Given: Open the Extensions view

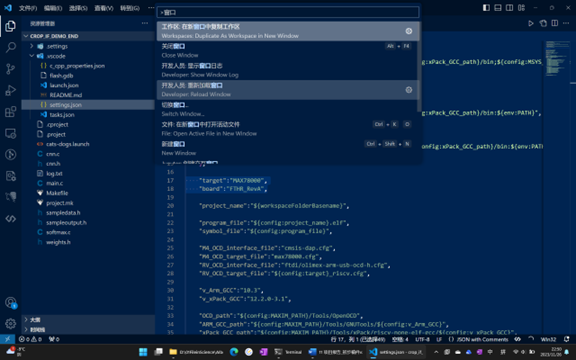Looking at the screenshot, I should point(10,111).
